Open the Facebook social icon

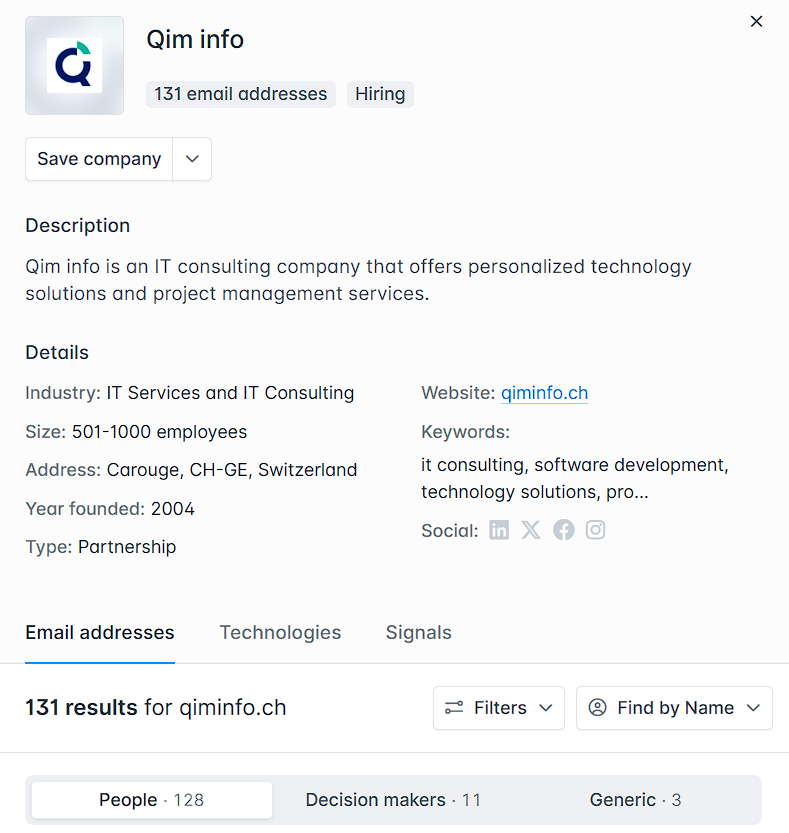click(564, 530)
